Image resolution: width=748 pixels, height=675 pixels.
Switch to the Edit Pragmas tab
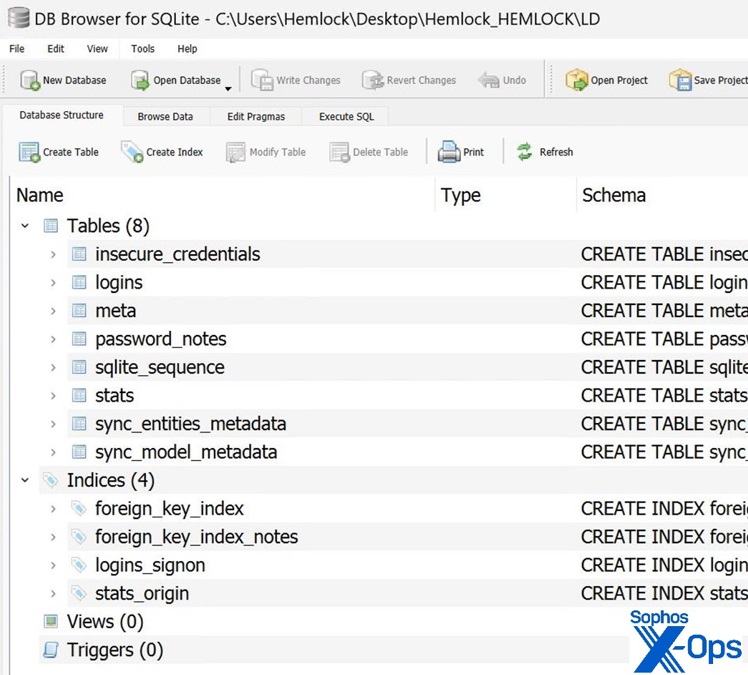tap(256, 116)
